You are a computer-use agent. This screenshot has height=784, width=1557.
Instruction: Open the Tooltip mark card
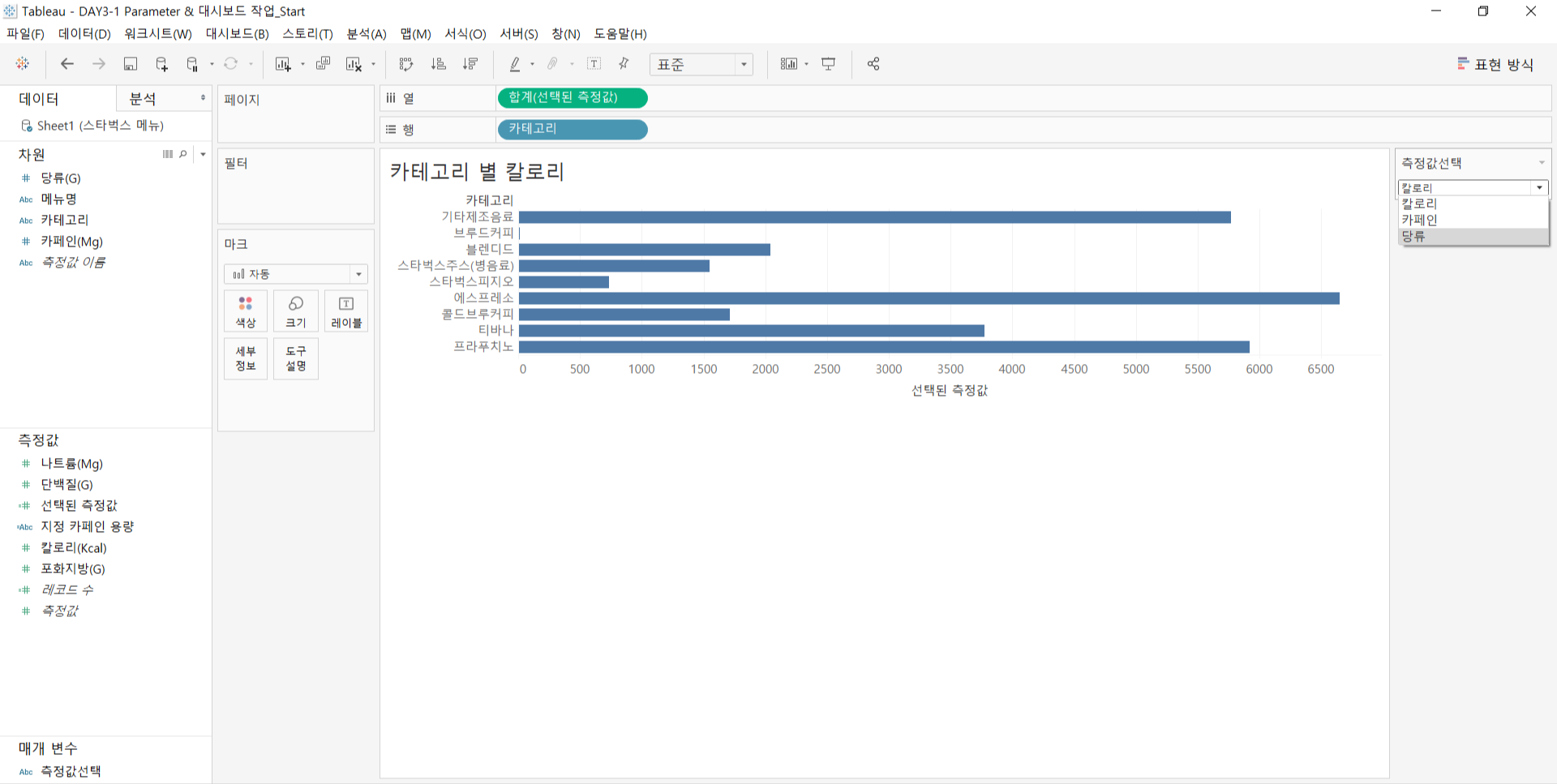click(296, 358)
